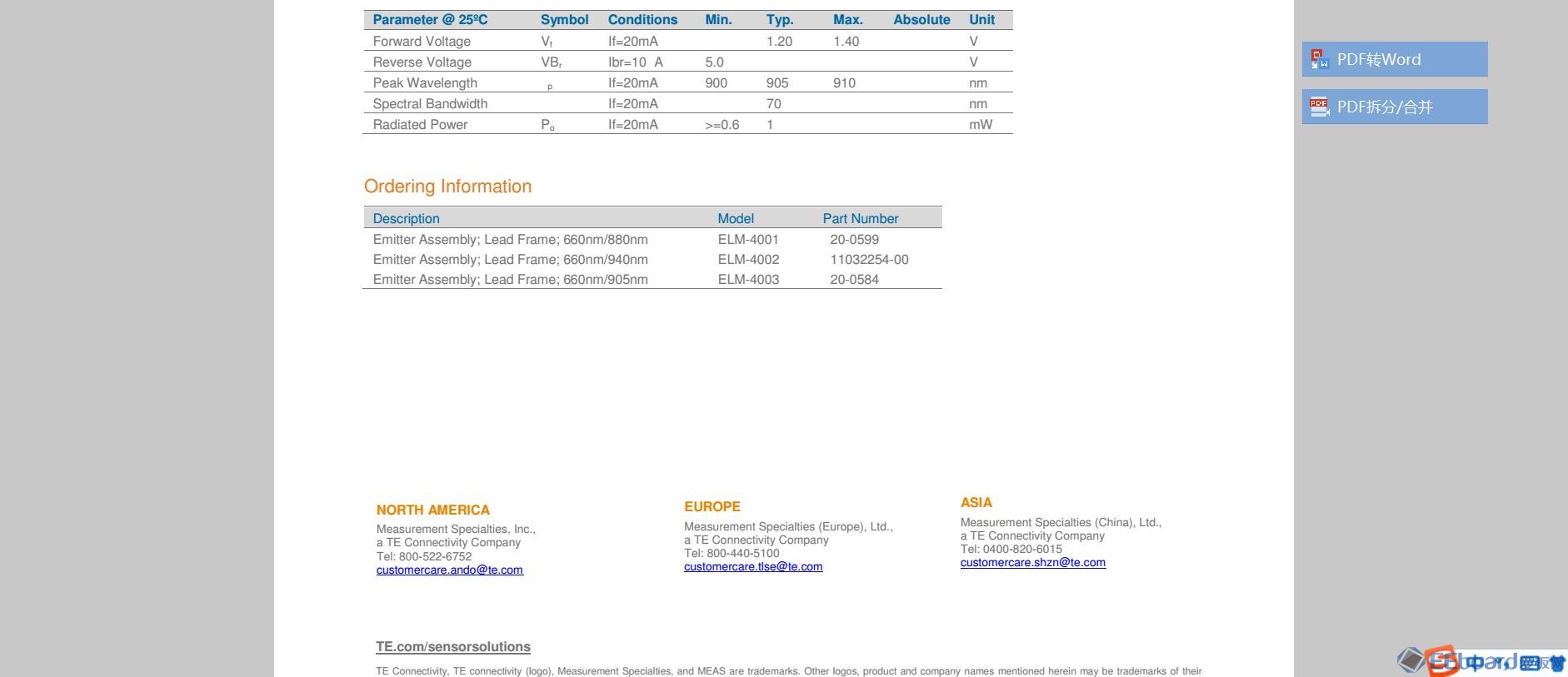Click the Unit column header
The width and height of the screenshot is (1568, 677).
pos(981,20)
